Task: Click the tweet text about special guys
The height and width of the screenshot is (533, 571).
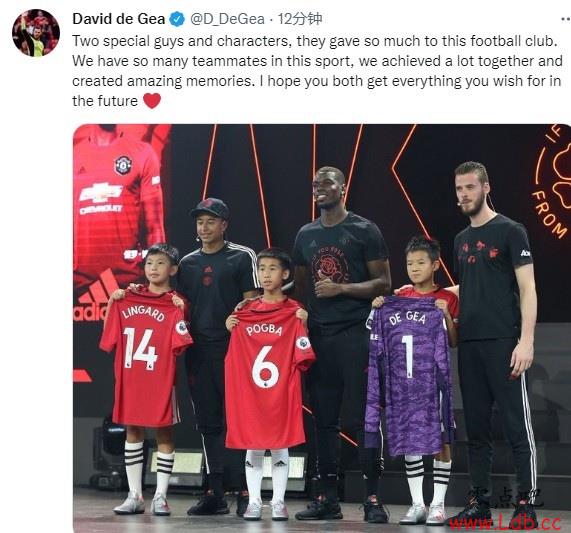Action: tap(317, 71)
